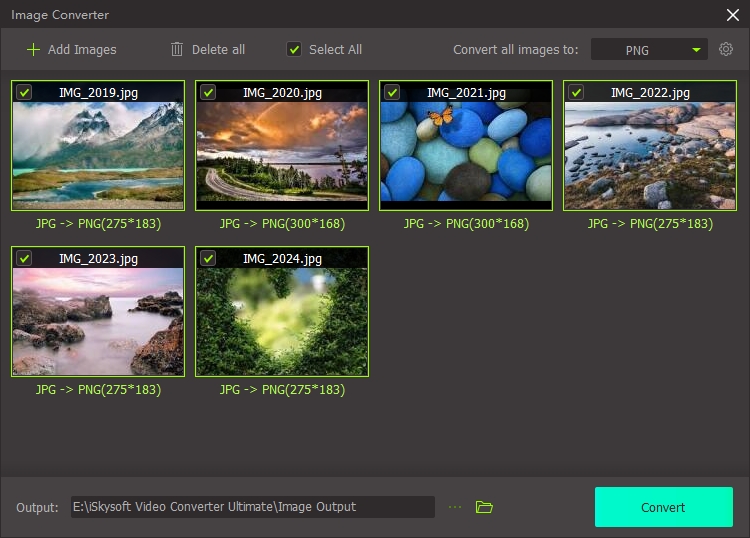
Task: Open conversion settings gear icon
Action: [726, 49]
